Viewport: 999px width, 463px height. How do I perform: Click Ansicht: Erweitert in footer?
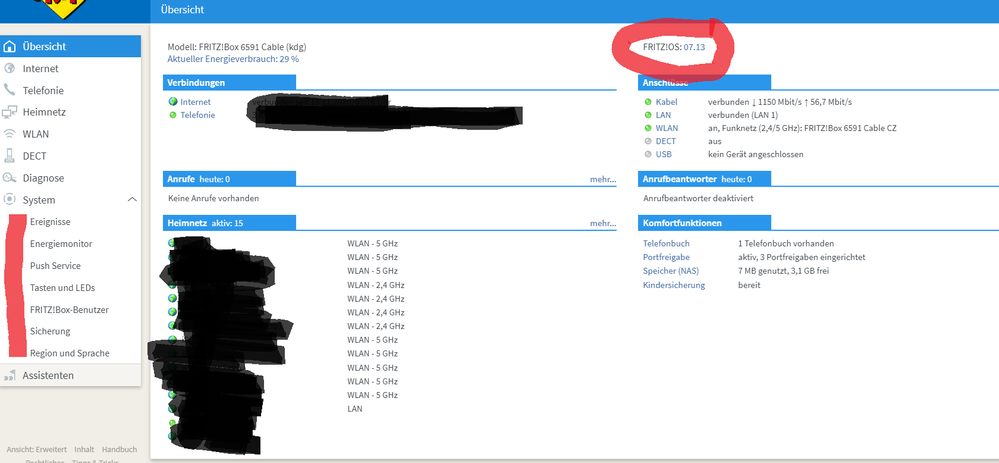coord(36,449)
